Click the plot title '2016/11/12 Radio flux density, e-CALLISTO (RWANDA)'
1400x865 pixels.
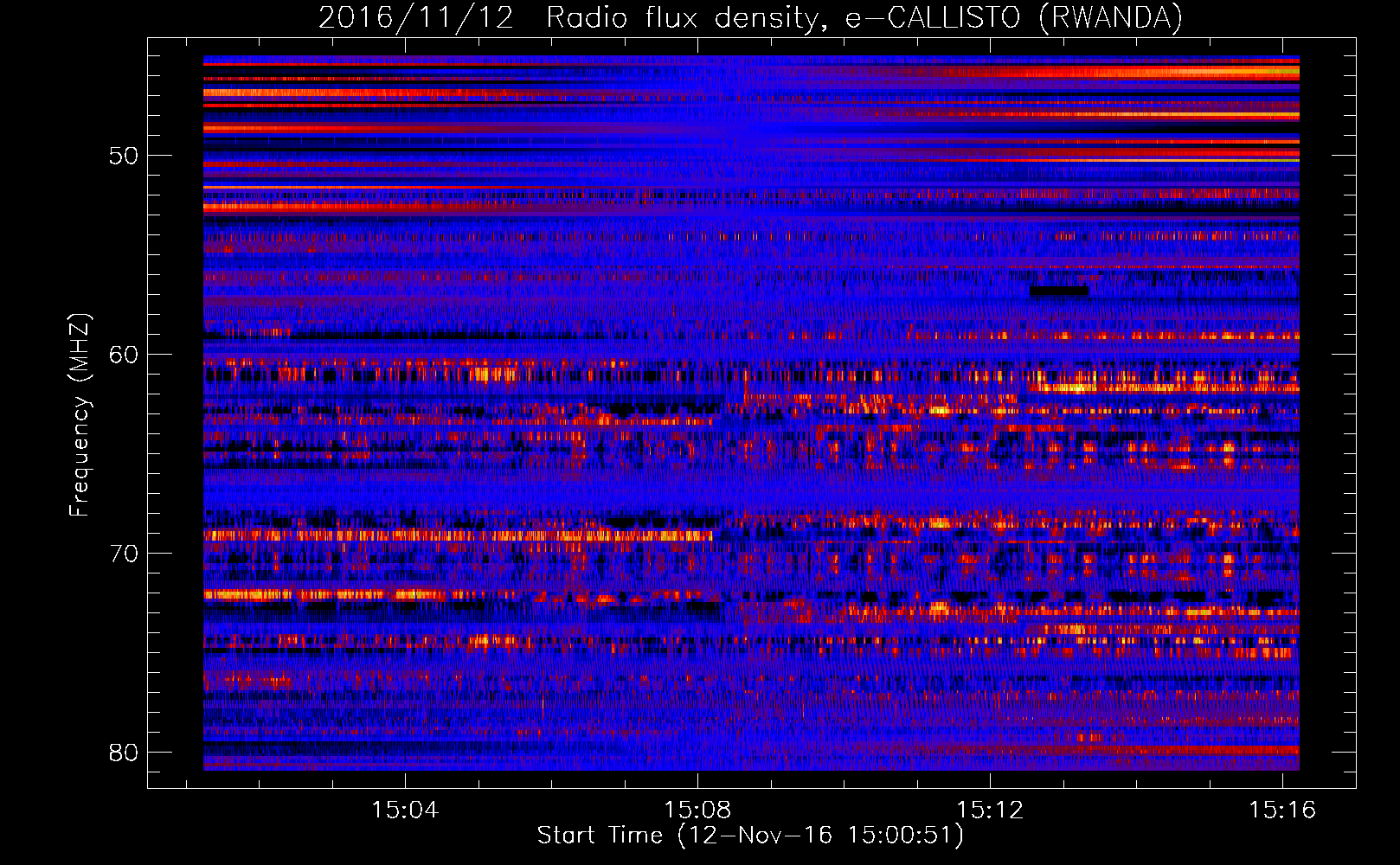[750, 17]
